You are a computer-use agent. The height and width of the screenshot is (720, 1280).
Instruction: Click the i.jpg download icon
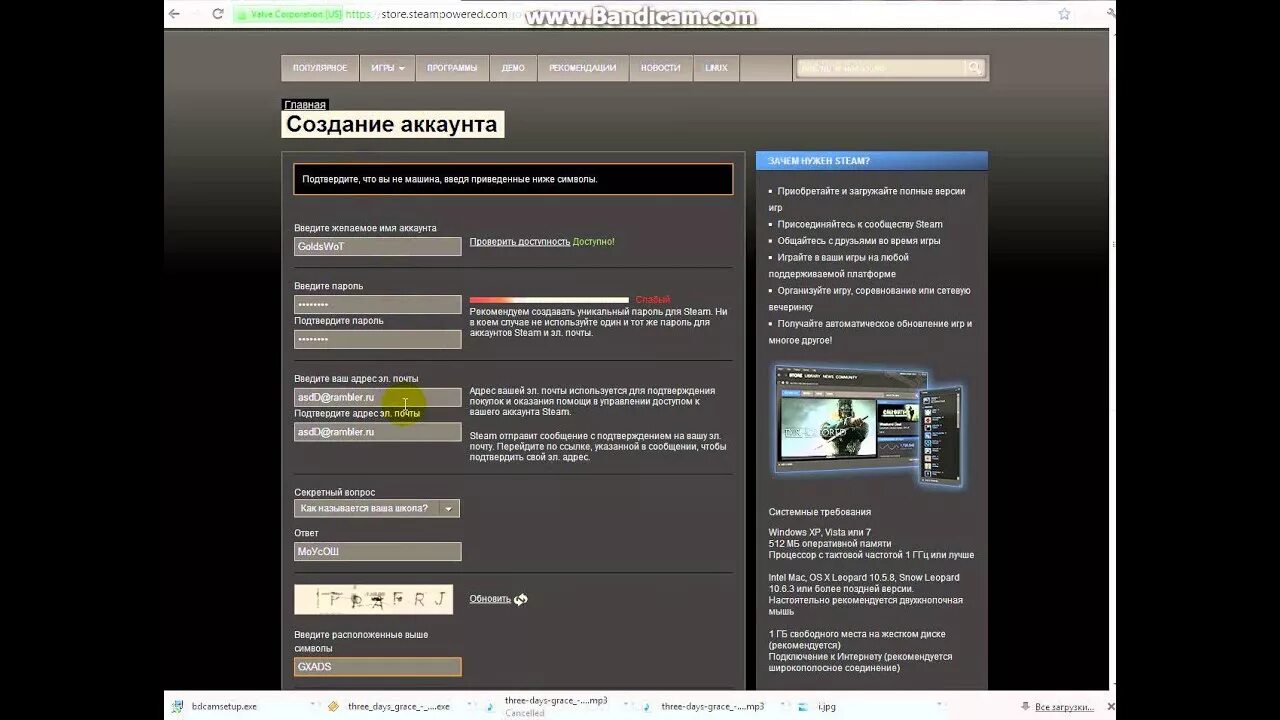click(x=803, y=706)
